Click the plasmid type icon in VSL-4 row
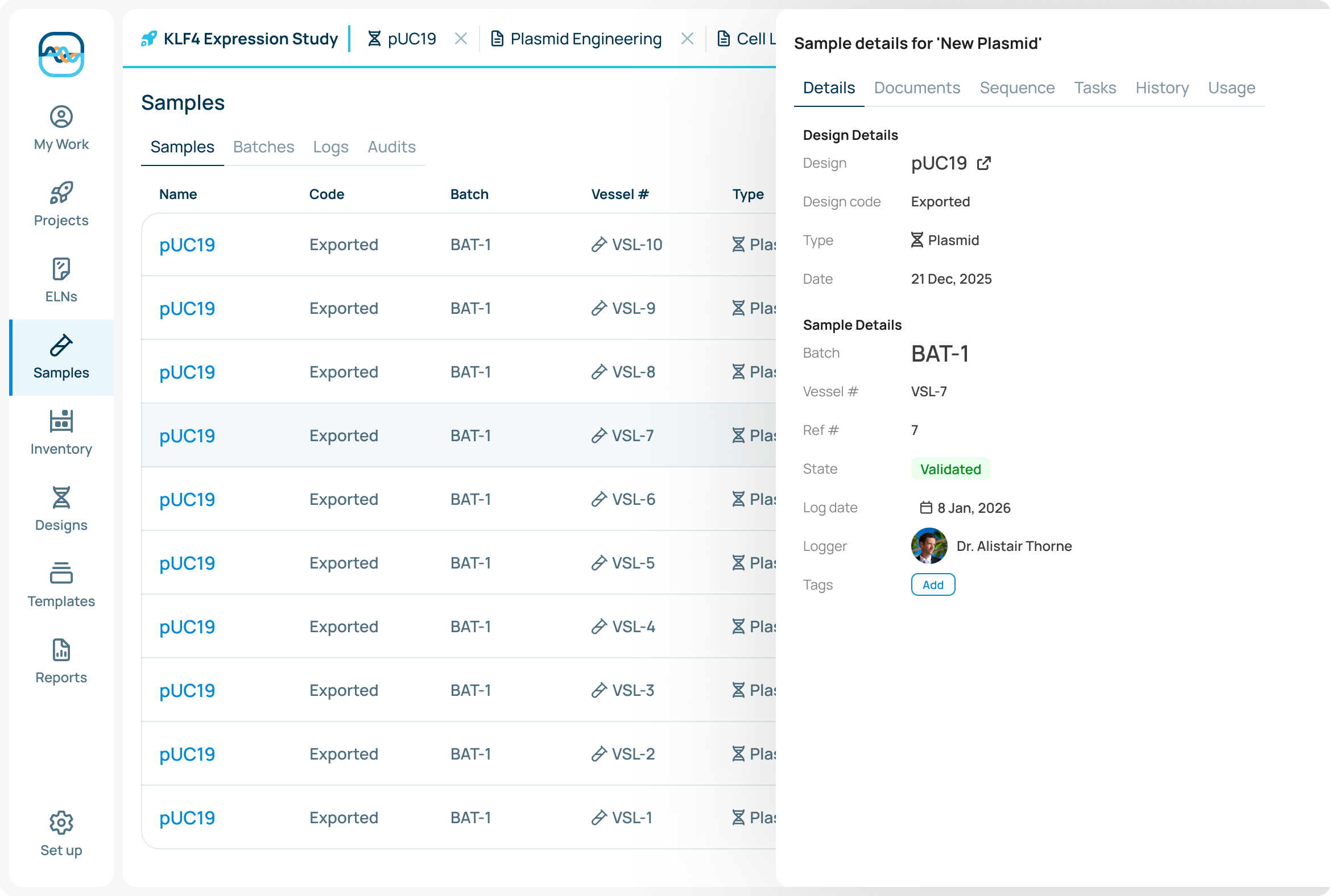 (739, 627)
